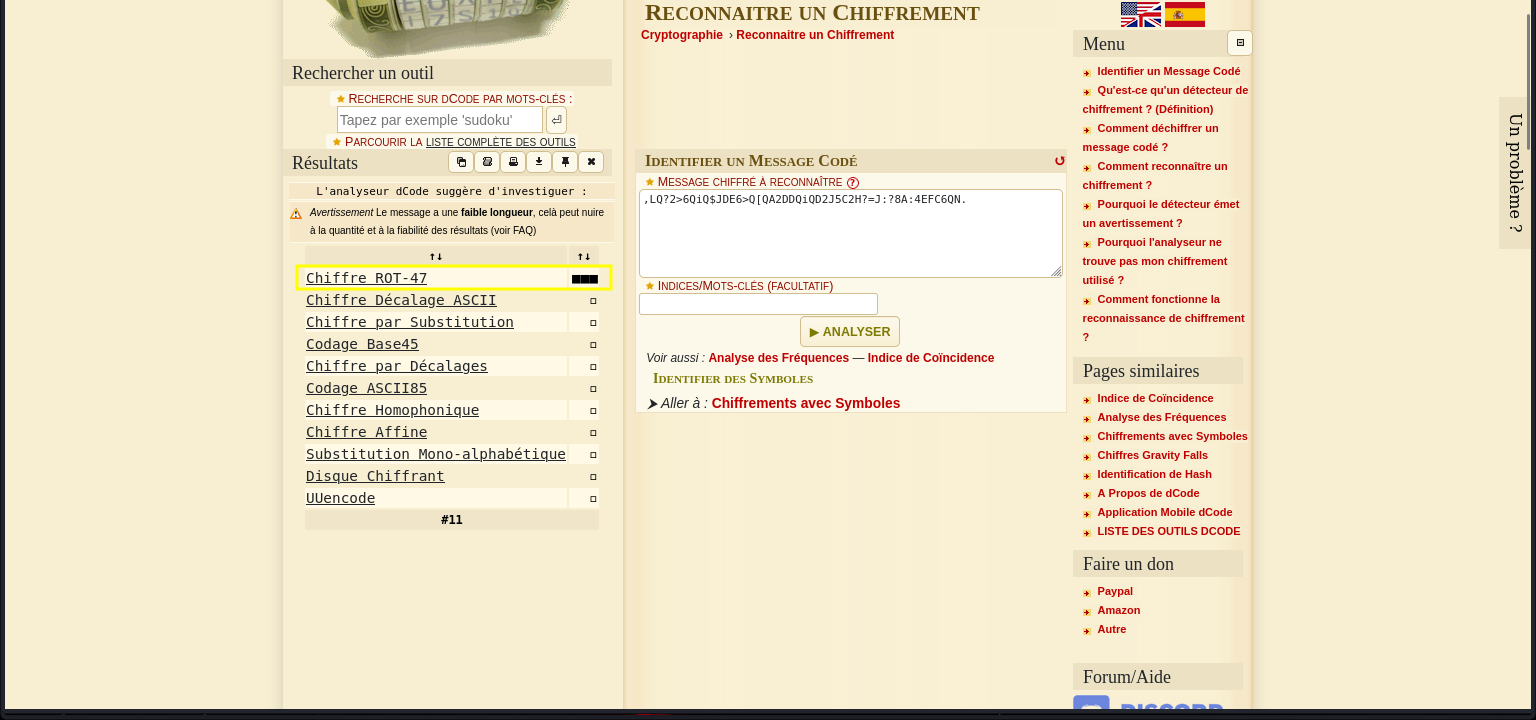Pin the results panel
The width and height of the screenshot is (1536, 720).
coord(565,162)
